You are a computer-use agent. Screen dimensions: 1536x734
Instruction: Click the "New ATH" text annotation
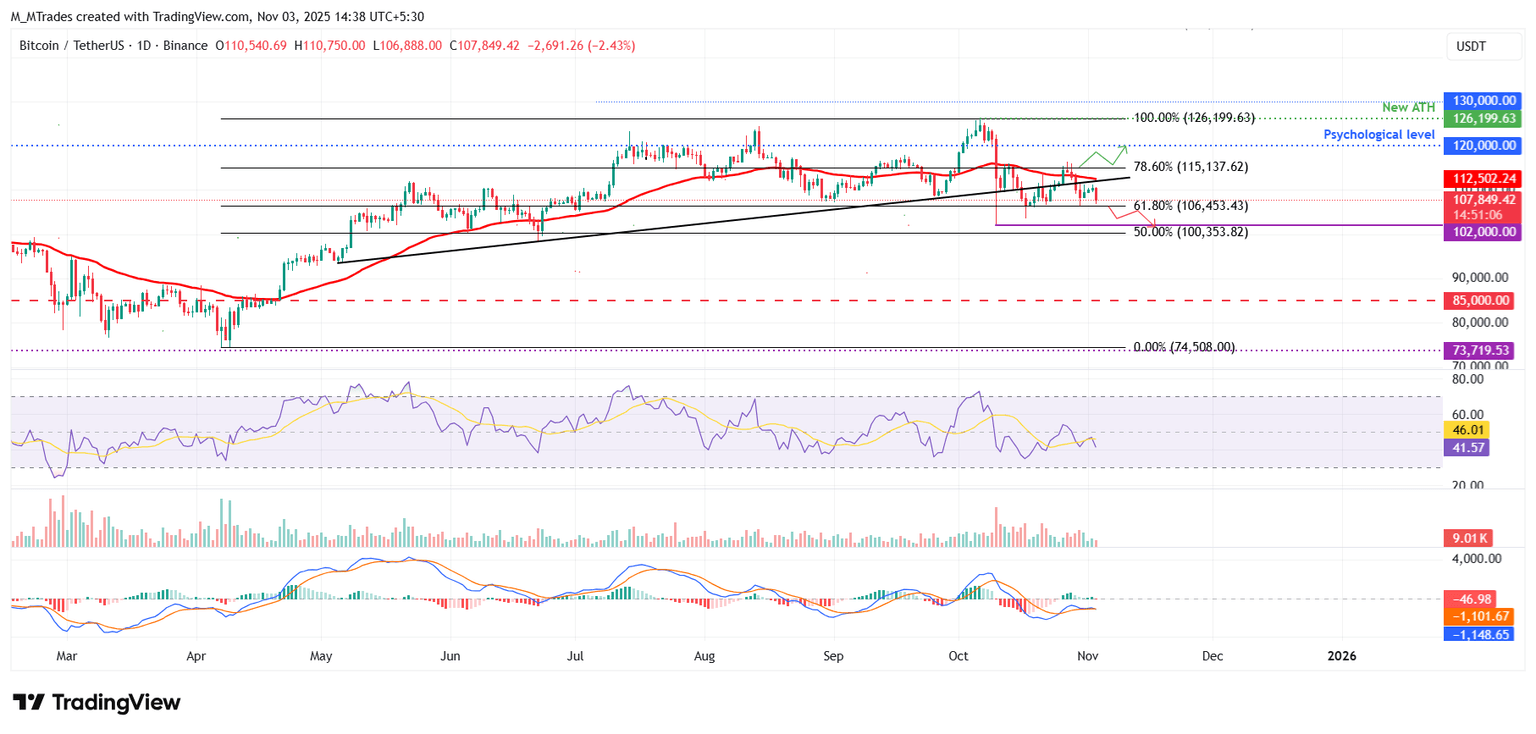point(1408,107)
